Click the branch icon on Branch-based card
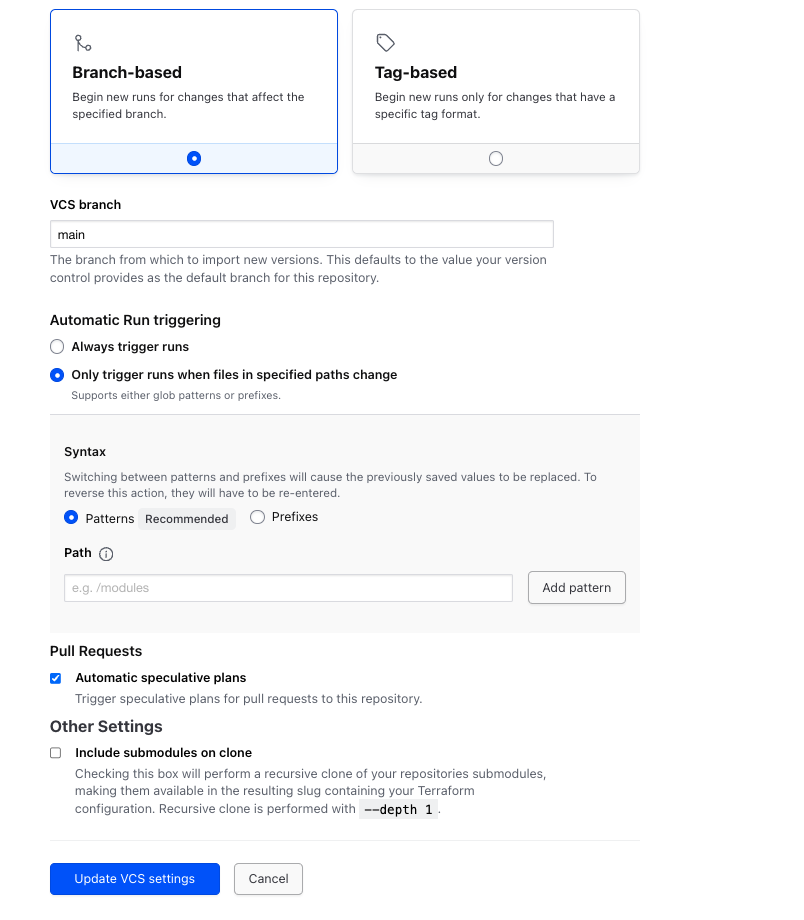Screen dimensions: 804x920 click(x=83, y=43)
